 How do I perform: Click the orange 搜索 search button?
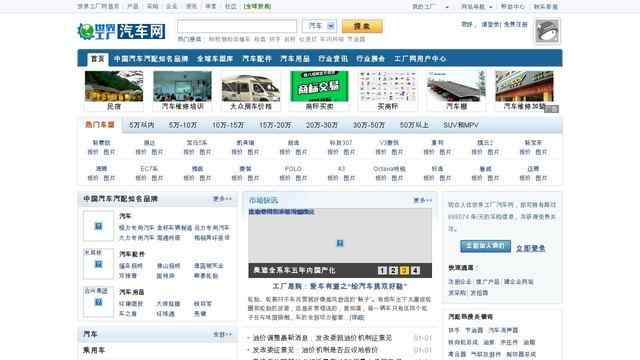pos(362,26)
